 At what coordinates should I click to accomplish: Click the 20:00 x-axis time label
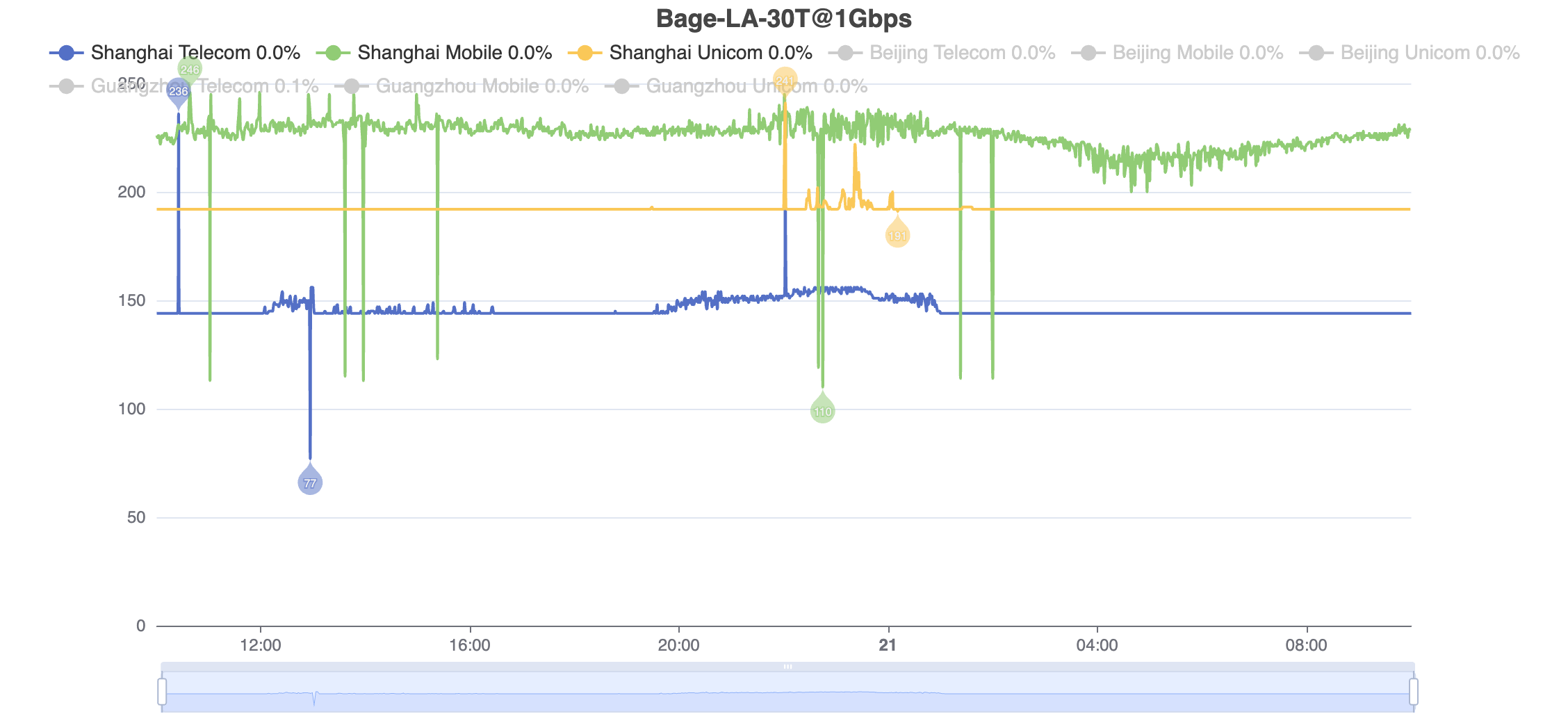point(678,645)
